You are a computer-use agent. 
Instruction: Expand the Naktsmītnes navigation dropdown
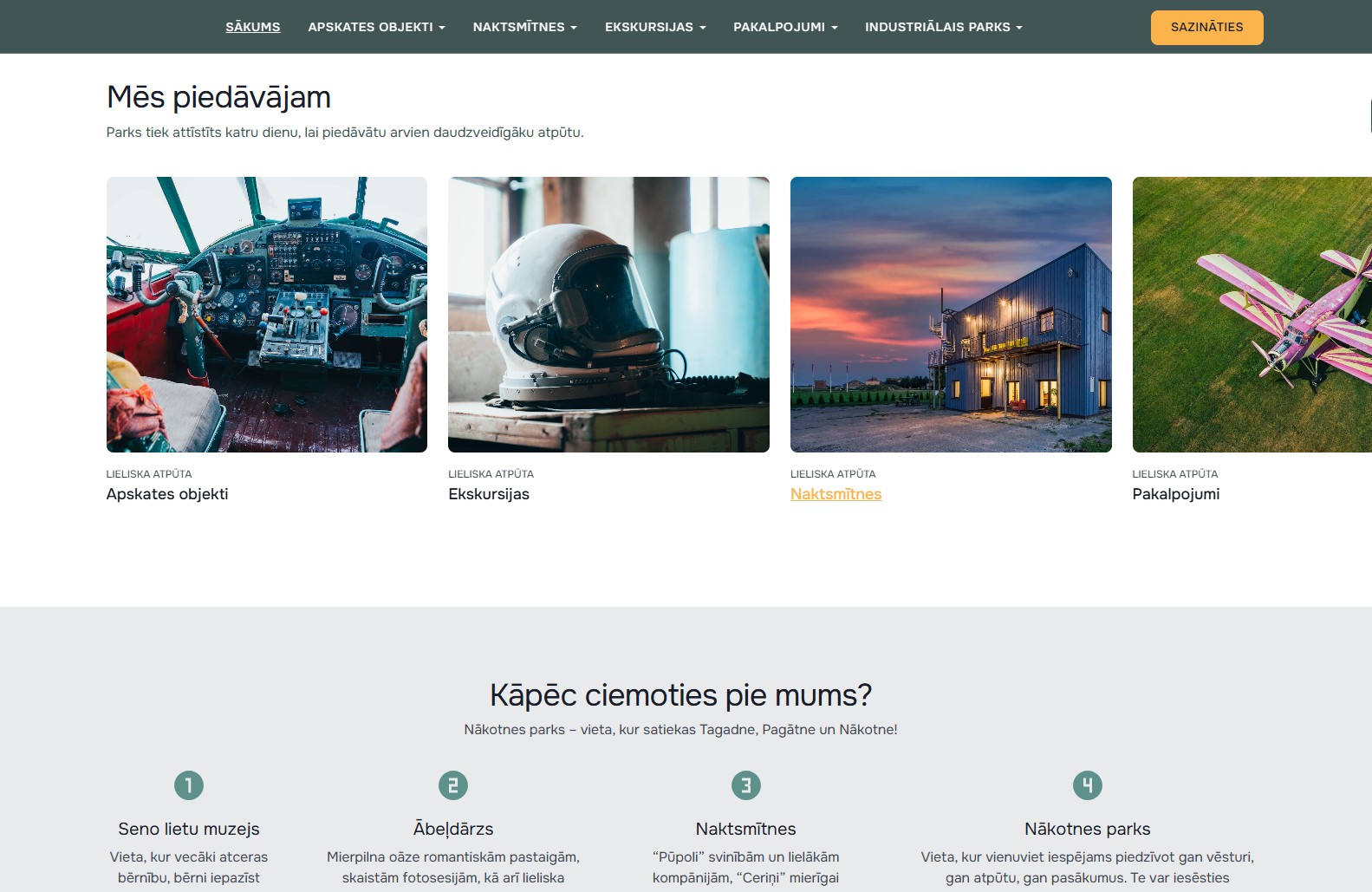click(524, 27)
